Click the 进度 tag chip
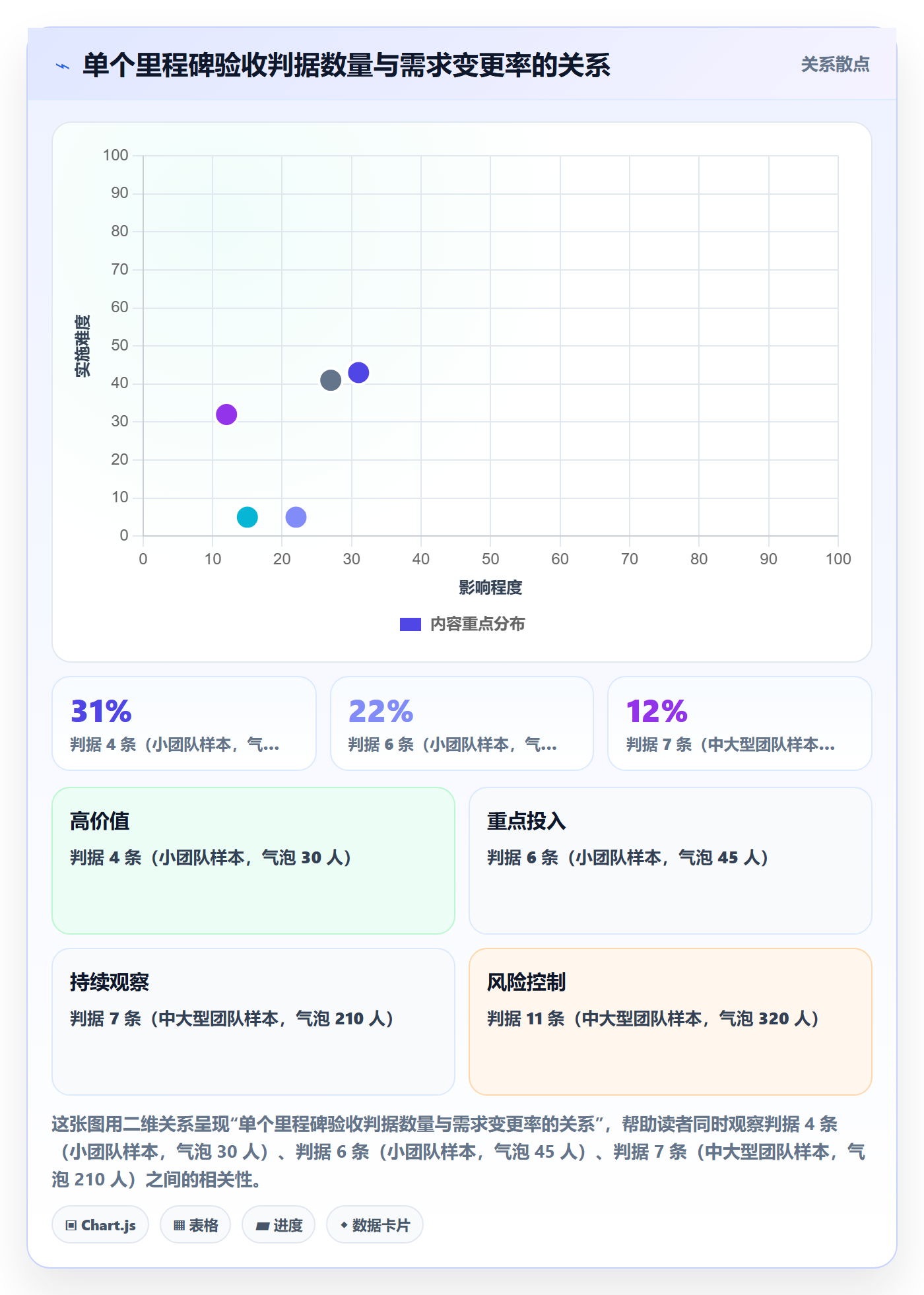The image size is (924, 1295). pos(279,1225)
